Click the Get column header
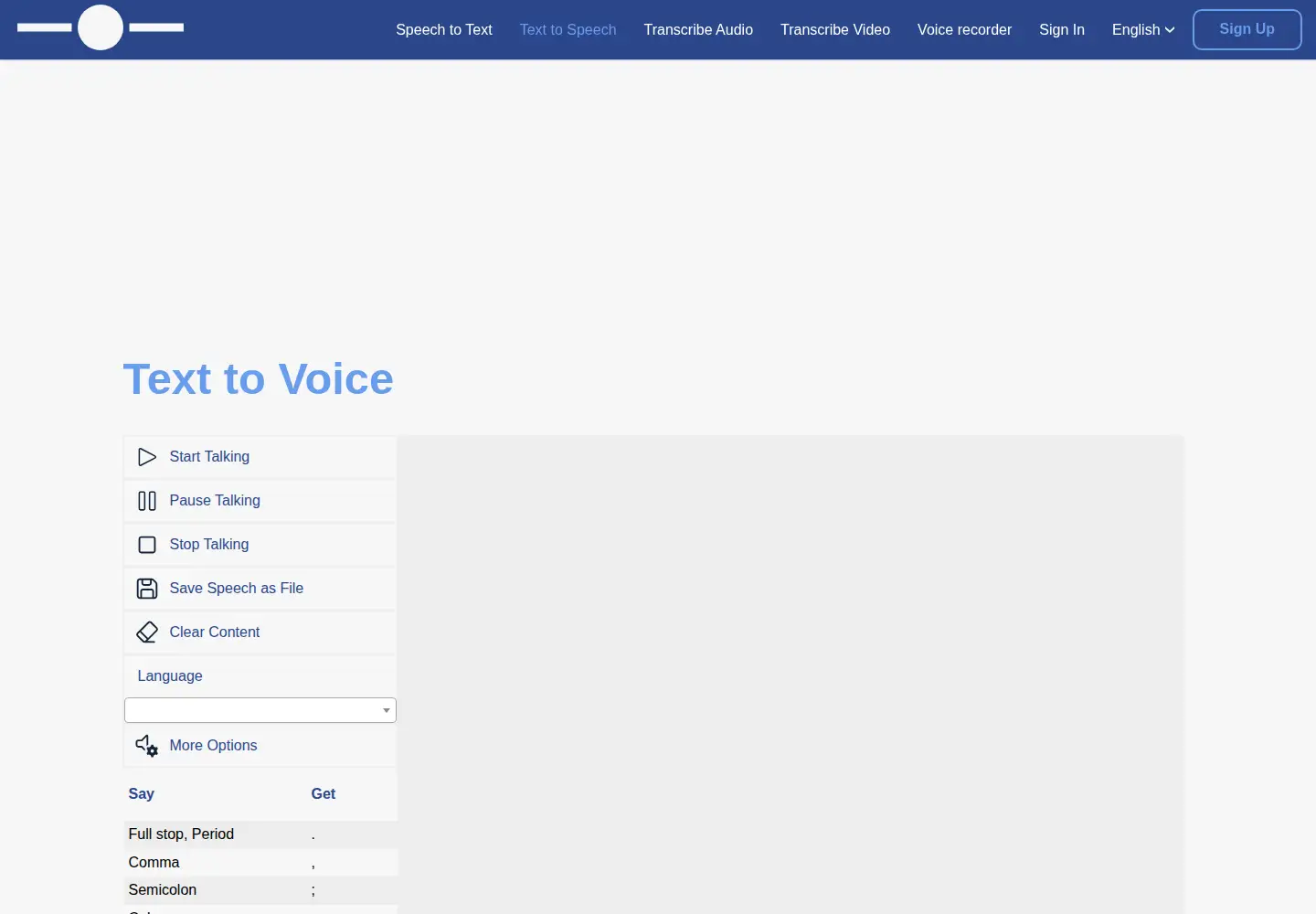 click(324, 794)
